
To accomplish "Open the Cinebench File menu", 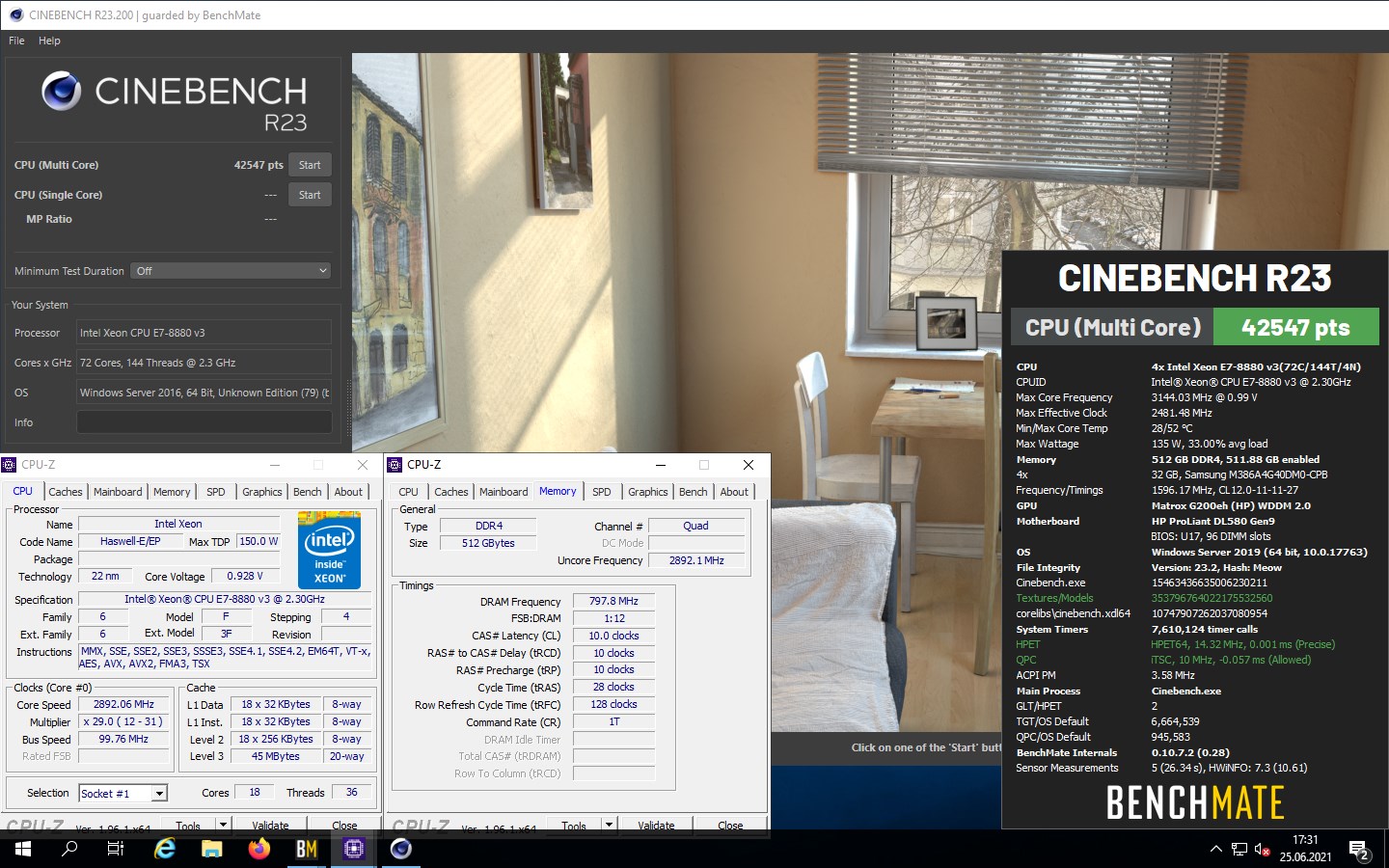I will 16,41.
